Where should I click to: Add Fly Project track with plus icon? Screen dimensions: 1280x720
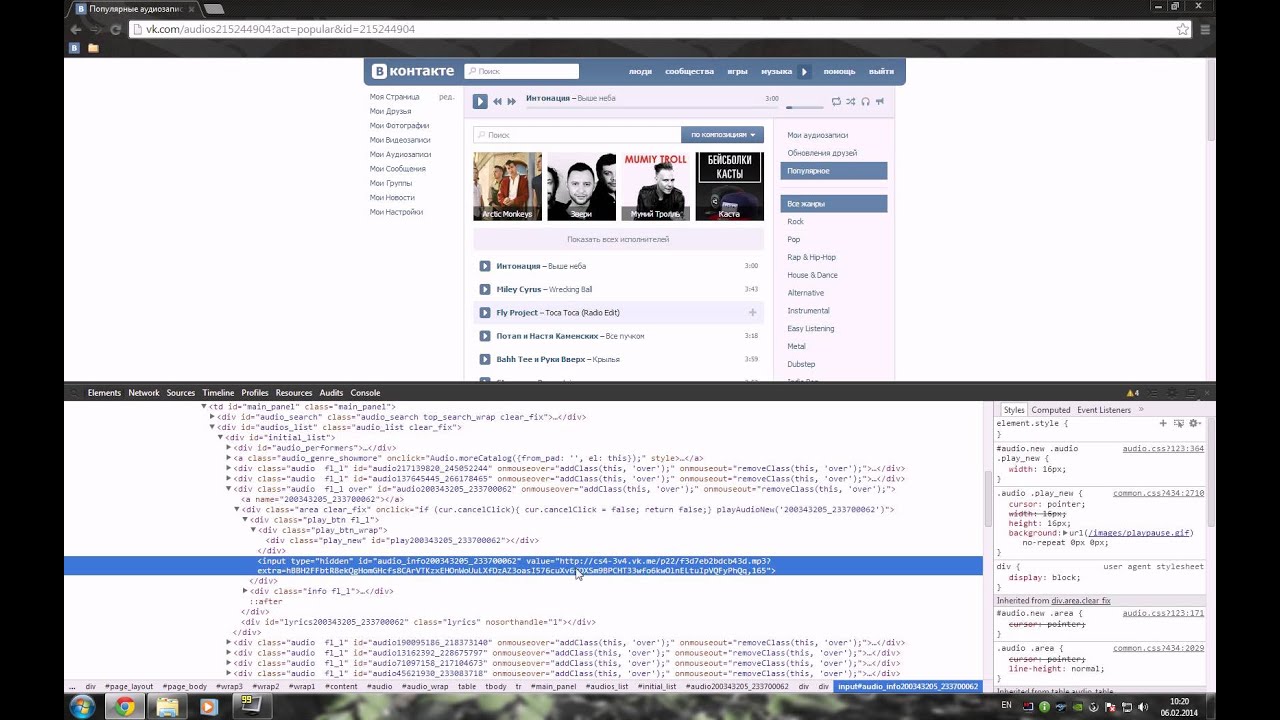[x=752, y=313]
